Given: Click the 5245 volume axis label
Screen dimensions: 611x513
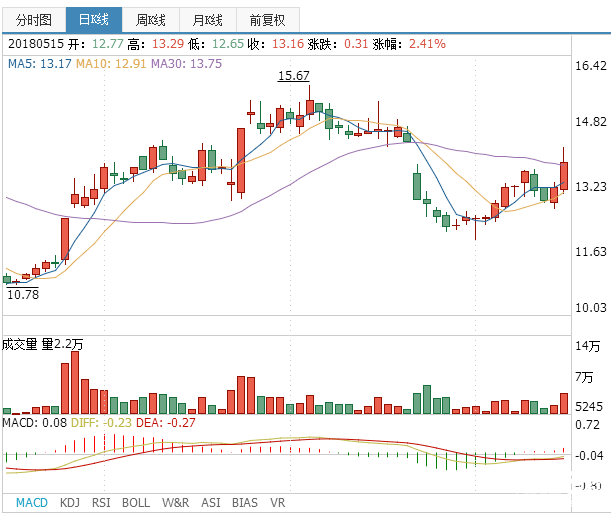Looking at the screenshot, I should [x=589, y=407].
